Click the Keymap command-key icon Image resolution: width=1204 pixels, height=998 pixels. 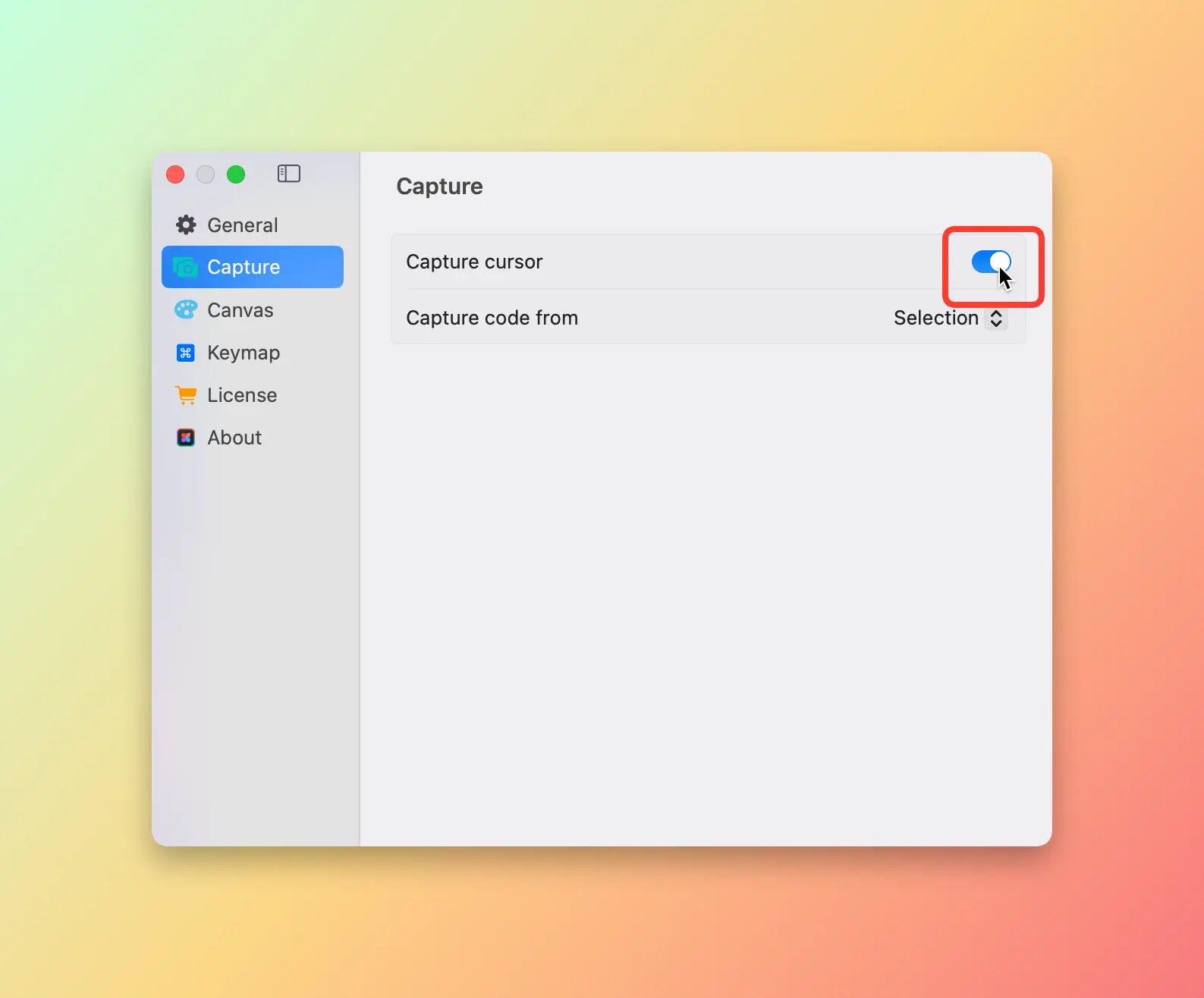click(x=186, y=353)
